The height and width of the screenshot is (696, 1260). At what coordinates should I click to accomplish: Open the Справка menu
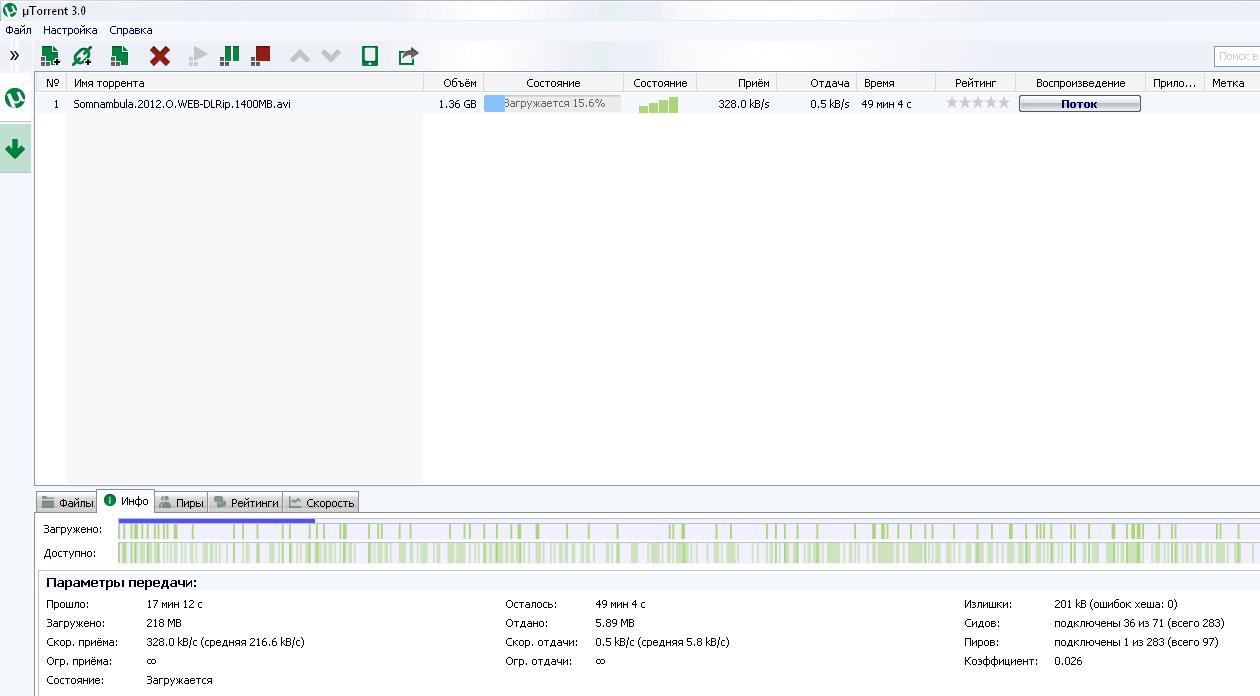click(131, 30)
